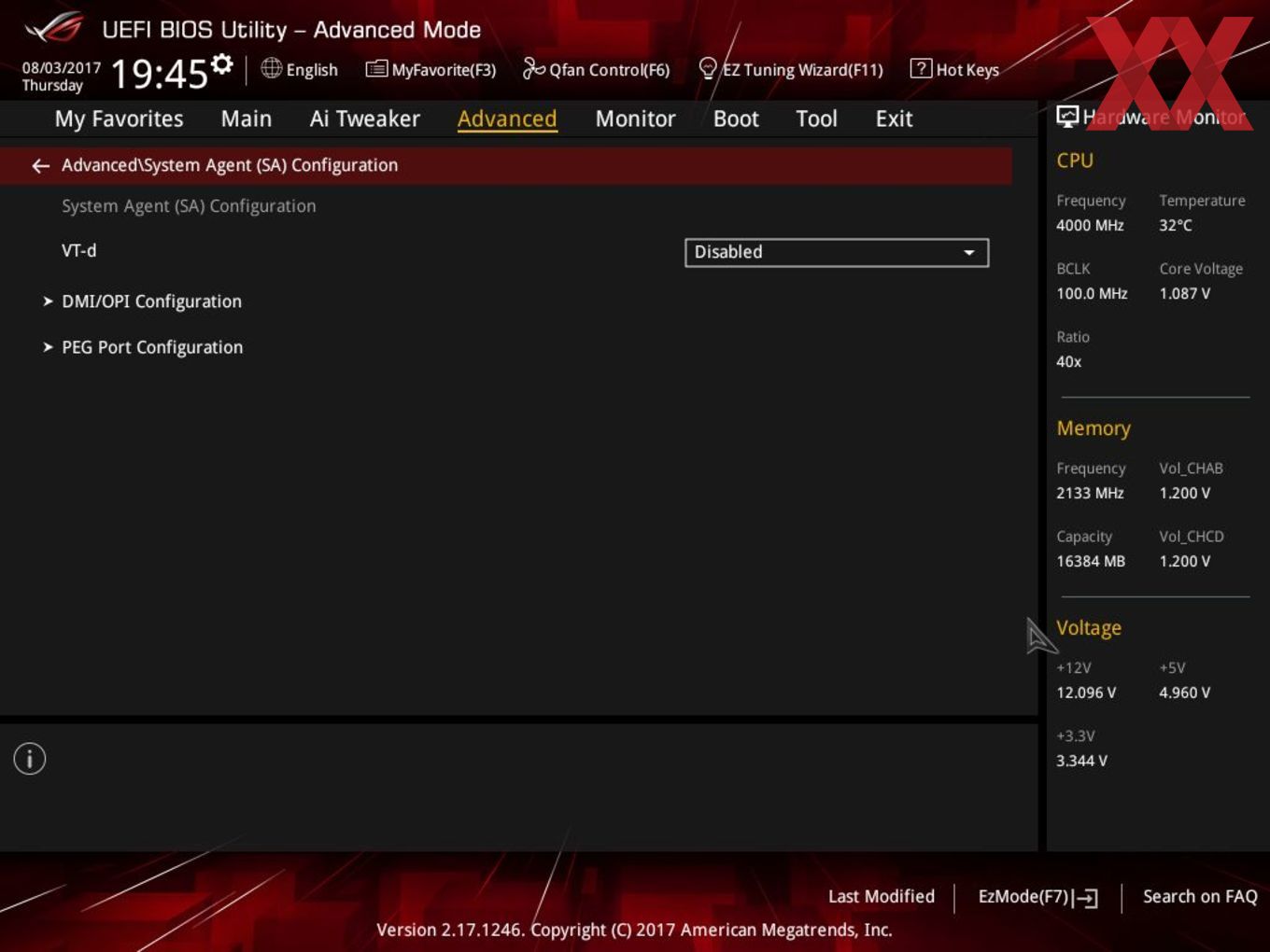
Task: Click the info circle icon
Action: point(30,759)
